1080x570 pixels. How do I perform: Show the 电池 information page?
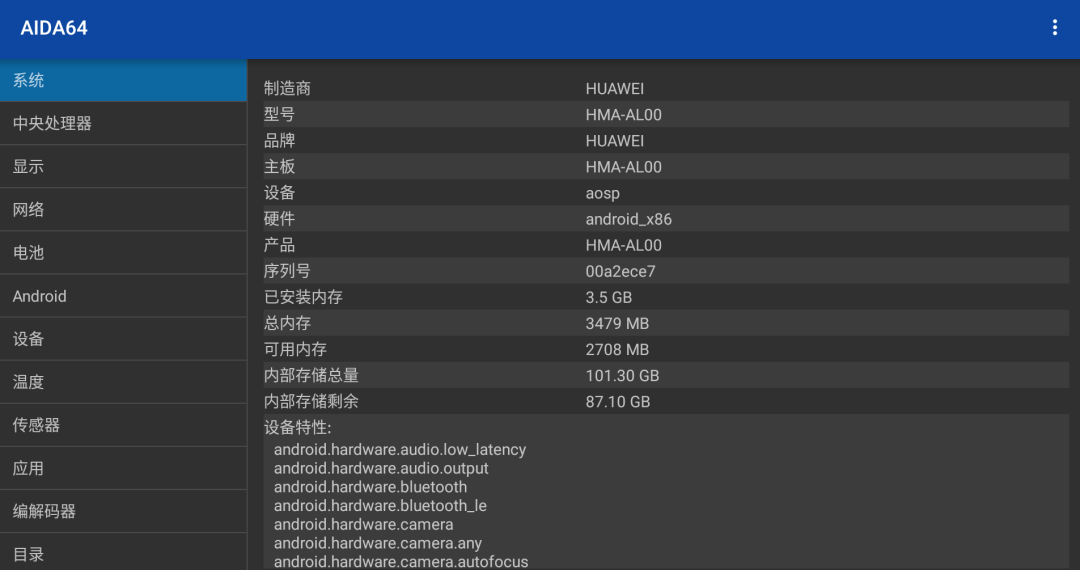tap(123, 253)
